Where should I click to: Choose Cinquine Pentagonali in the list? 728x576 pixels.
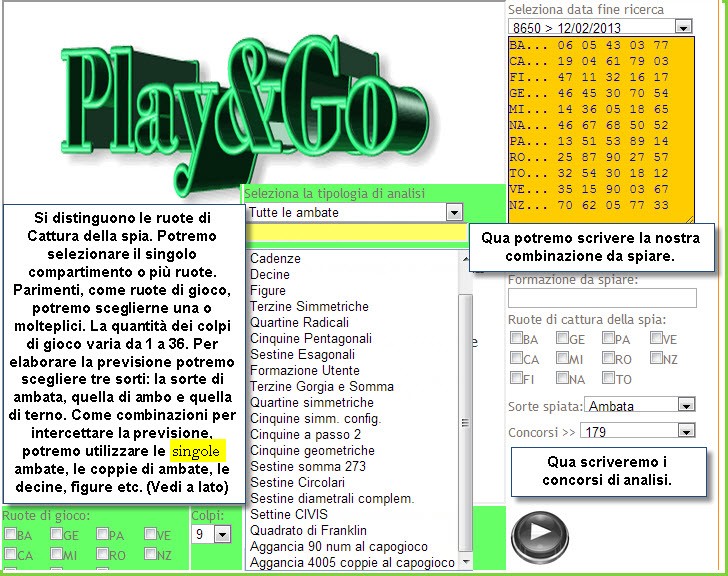tap(311, 338)
